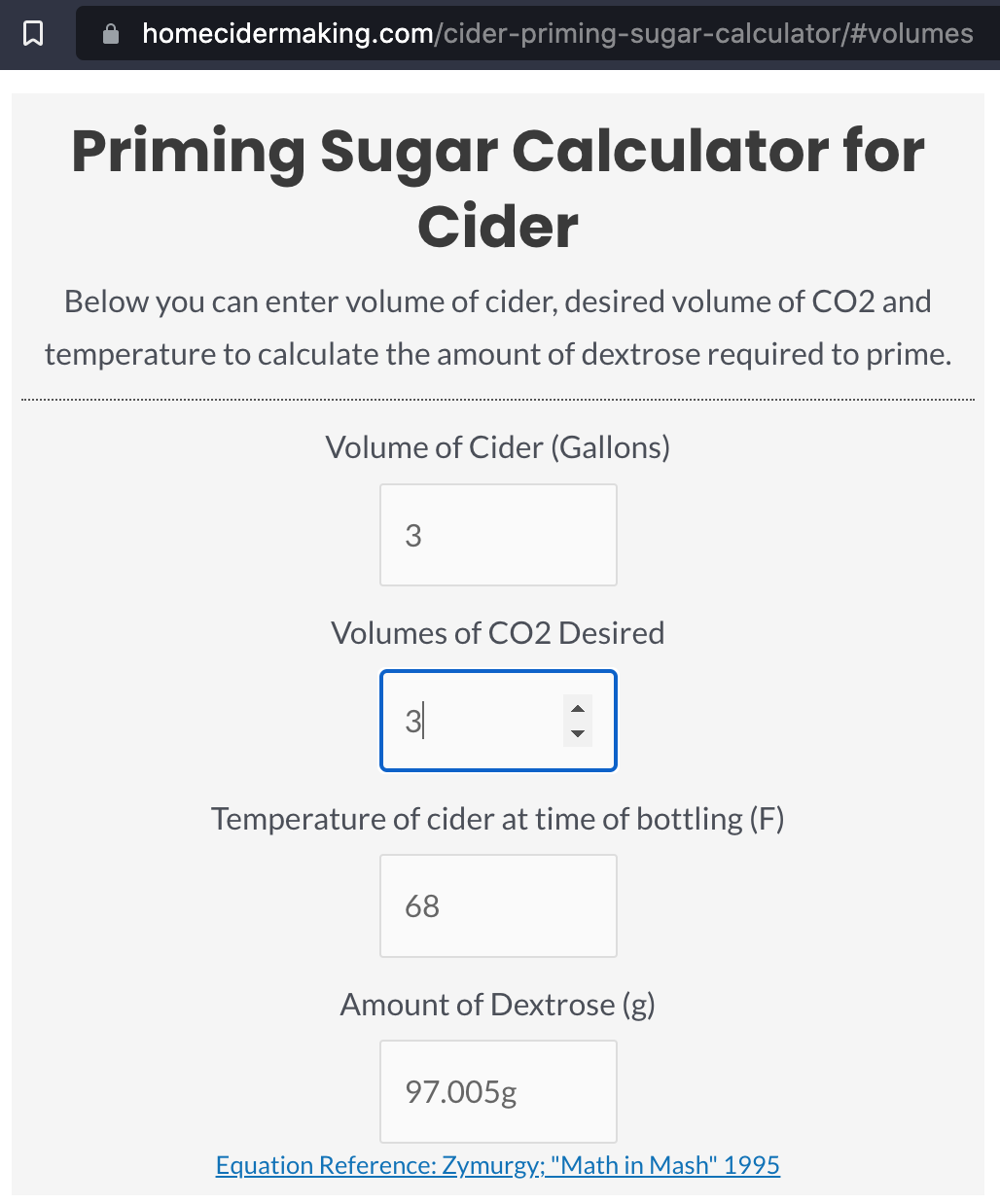
Task: Click the "Math in Mash" 1995 link text
Action: click(665, 1165)
